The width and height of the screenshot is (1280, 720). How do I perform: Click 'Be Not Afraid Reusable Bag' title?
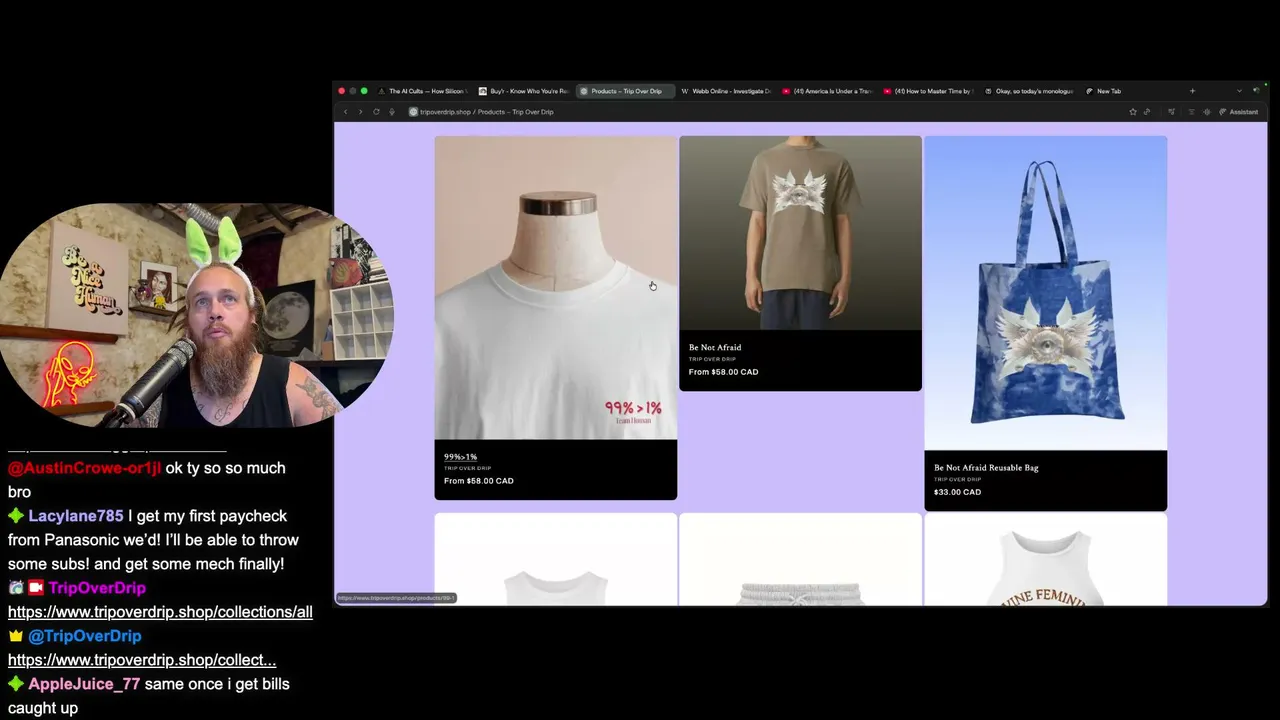click(986, 468)
